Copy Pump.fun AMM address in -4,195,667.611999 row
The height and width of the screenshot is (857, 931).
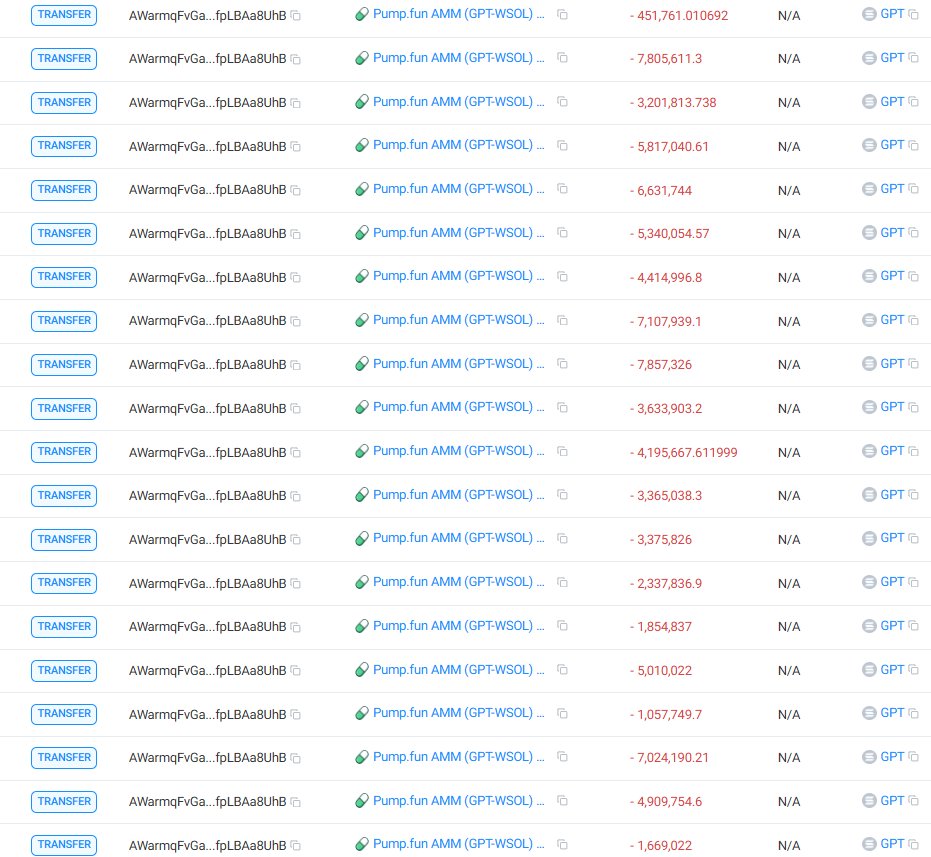(x=562, y=452)
